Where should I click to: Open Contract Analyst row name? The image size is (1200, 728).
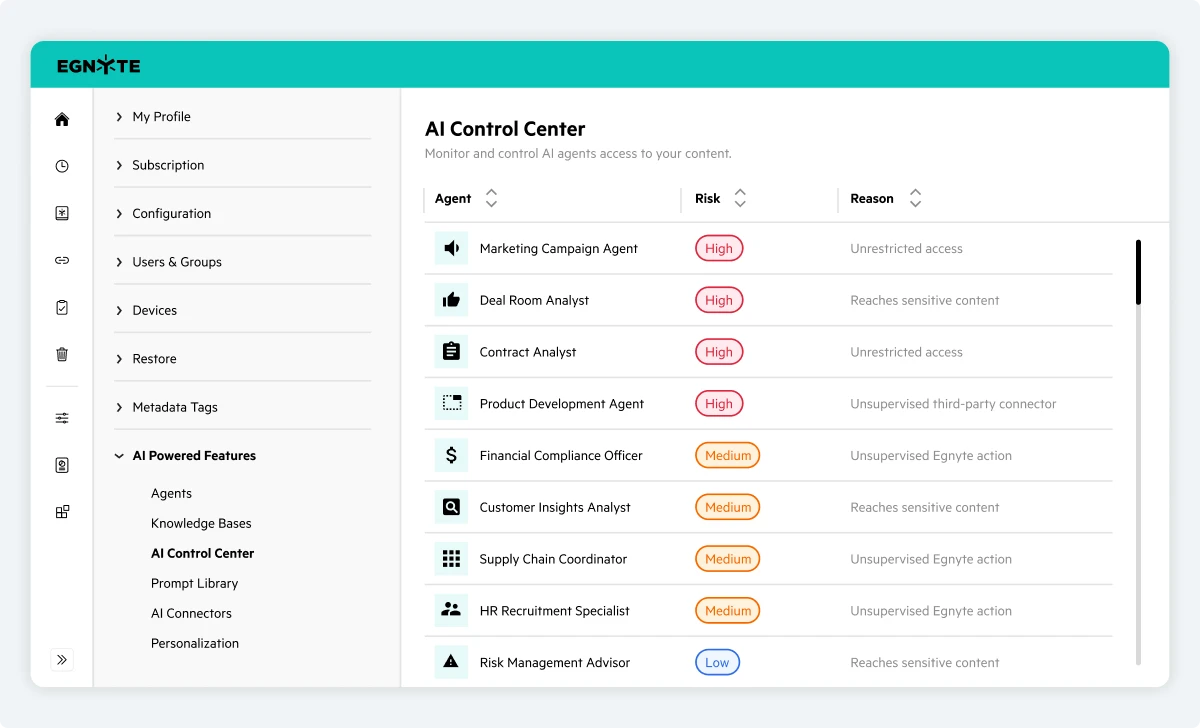coord(528,352)
